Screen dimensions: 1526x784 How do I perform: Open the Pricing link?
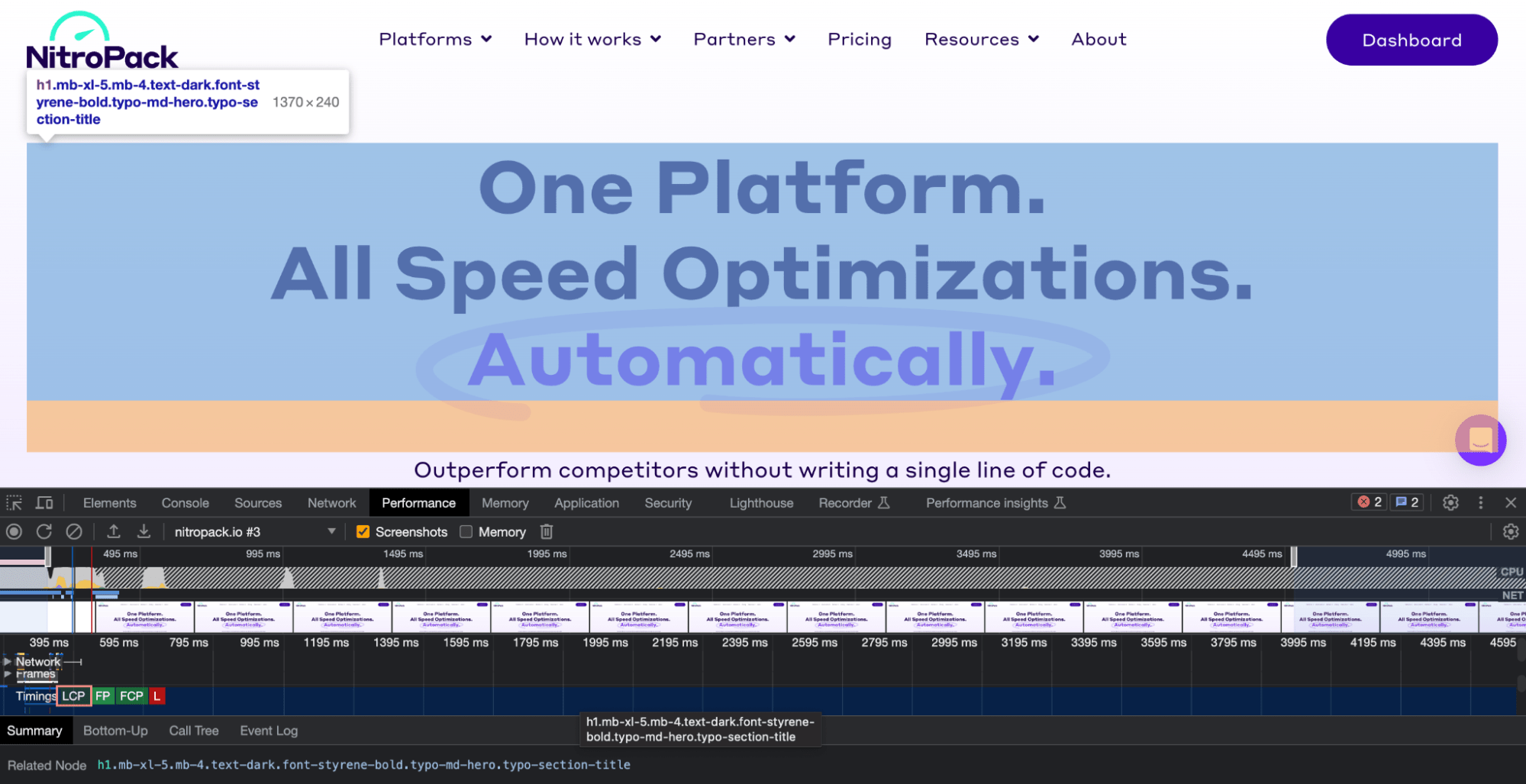point(860,39)
